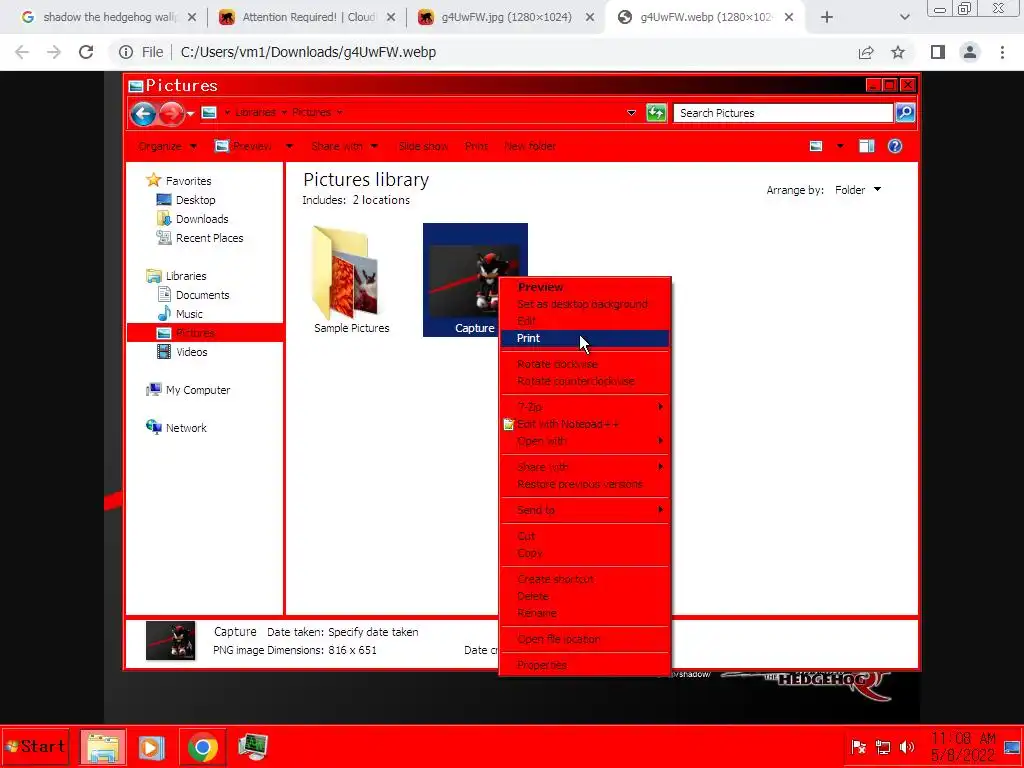
Task: Open the address bar history dropdown
Action: [x=631, y=113]
